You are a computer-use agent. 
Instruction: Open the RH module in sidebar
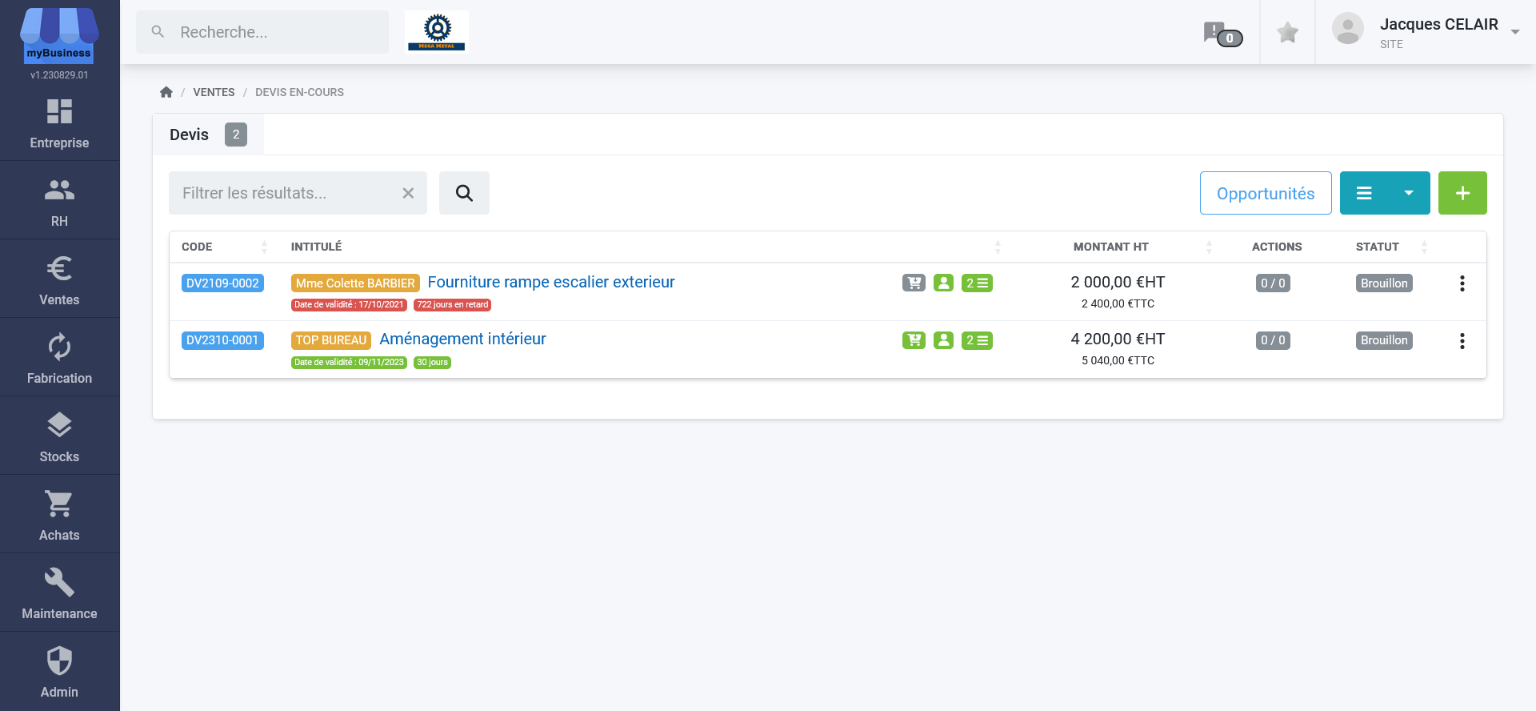coord(59,201)
